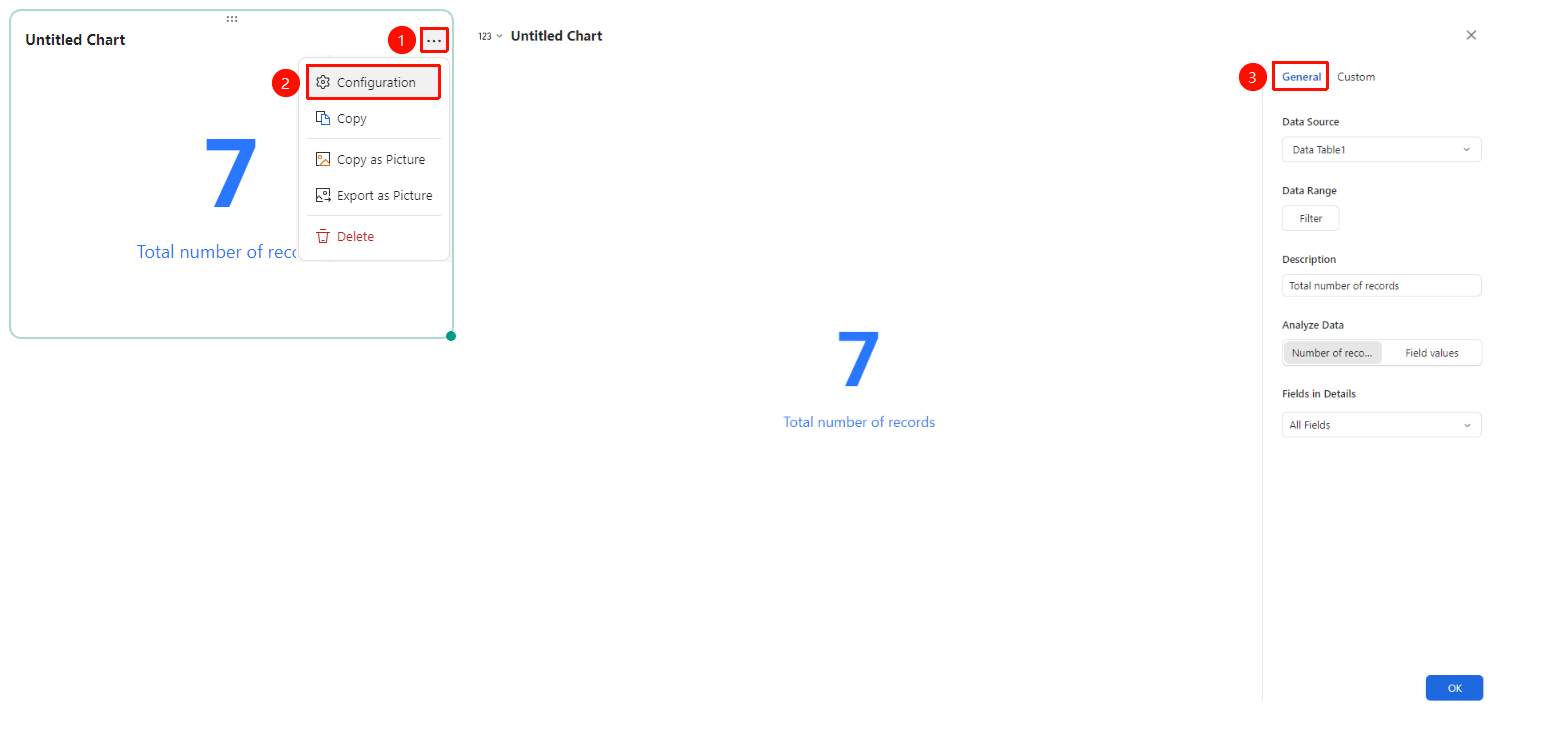1542x739 pixels.
Task: Open the chart type chevron beside 123
Action: click(x=500, y=36)
